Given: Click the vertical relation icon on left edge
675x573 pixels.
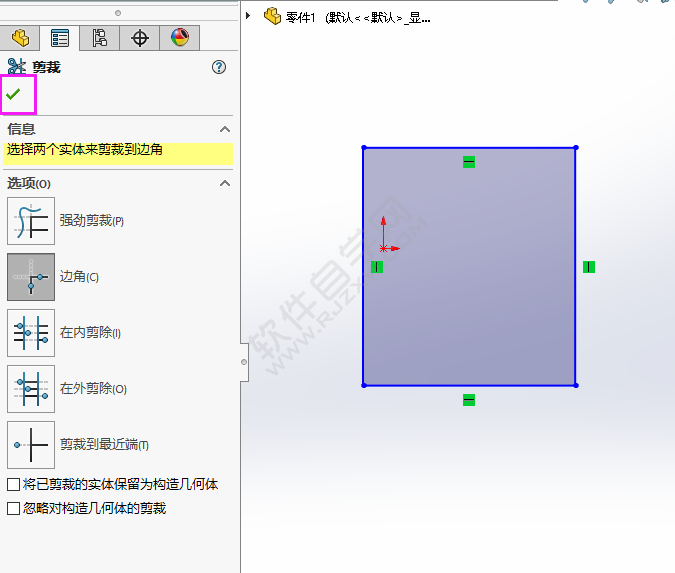Looking at the screenshot, I should click(x=377, y=267).
